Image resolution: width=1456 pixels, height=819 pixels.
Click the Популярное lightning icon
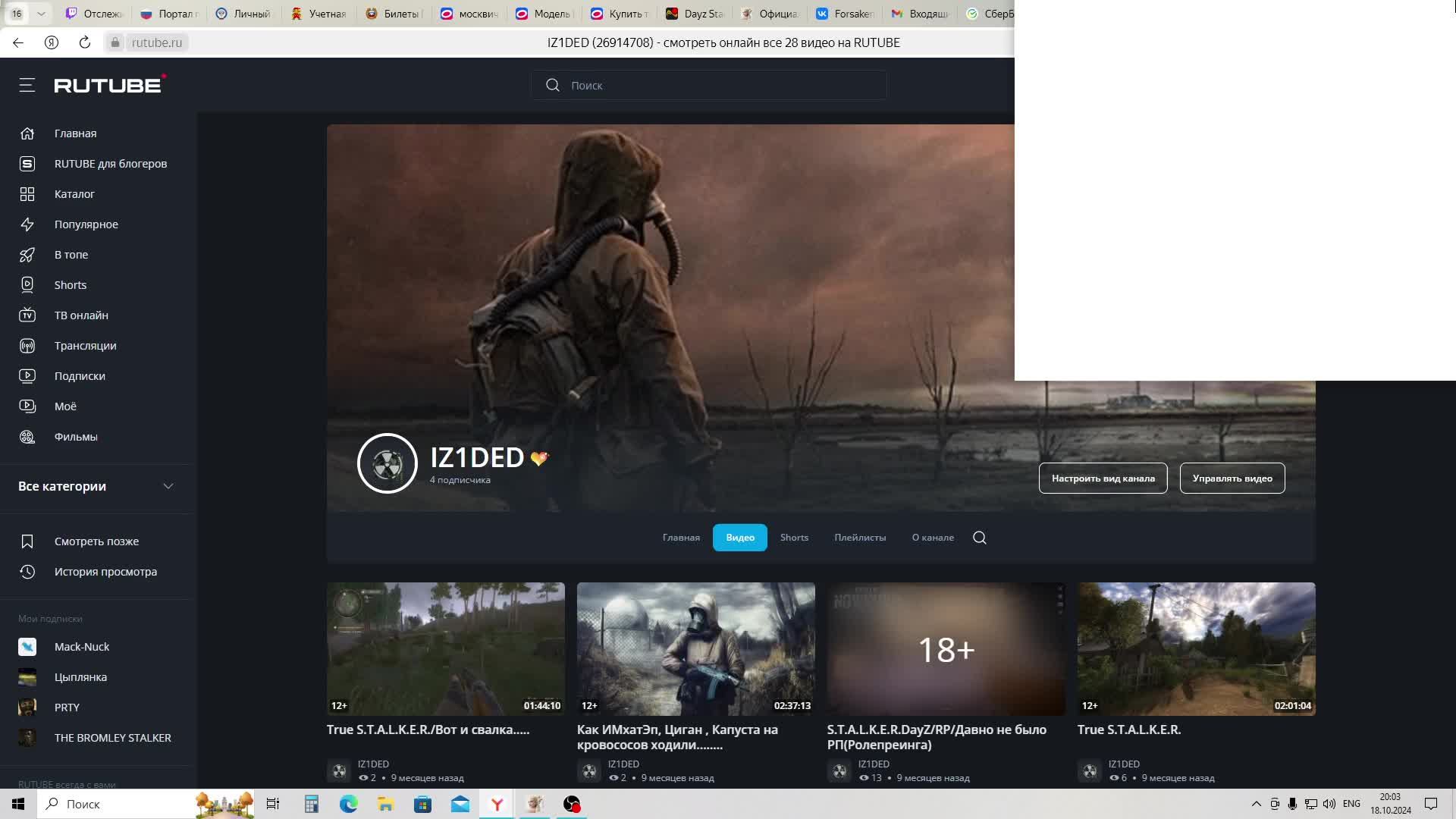tap(27, 224)
